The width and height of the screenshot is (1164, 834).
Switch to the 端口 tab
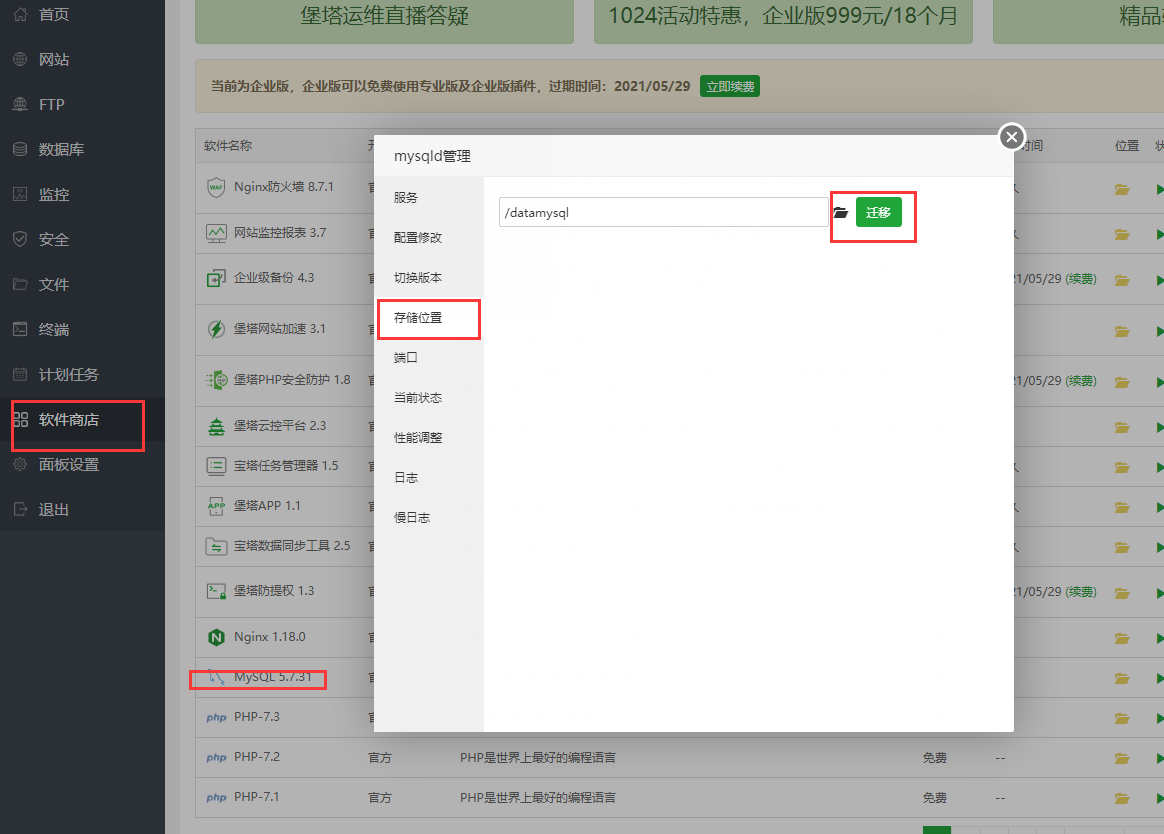(405, 358)
